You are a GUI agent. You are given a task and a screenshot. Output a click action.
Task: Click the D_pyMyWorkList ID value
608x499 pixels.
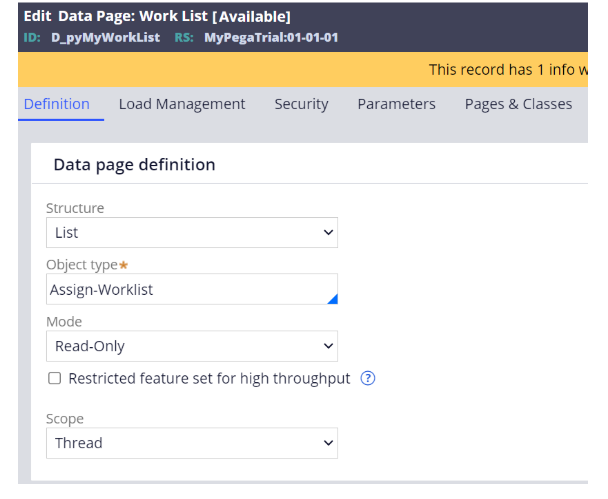click(x=105, y=37)
